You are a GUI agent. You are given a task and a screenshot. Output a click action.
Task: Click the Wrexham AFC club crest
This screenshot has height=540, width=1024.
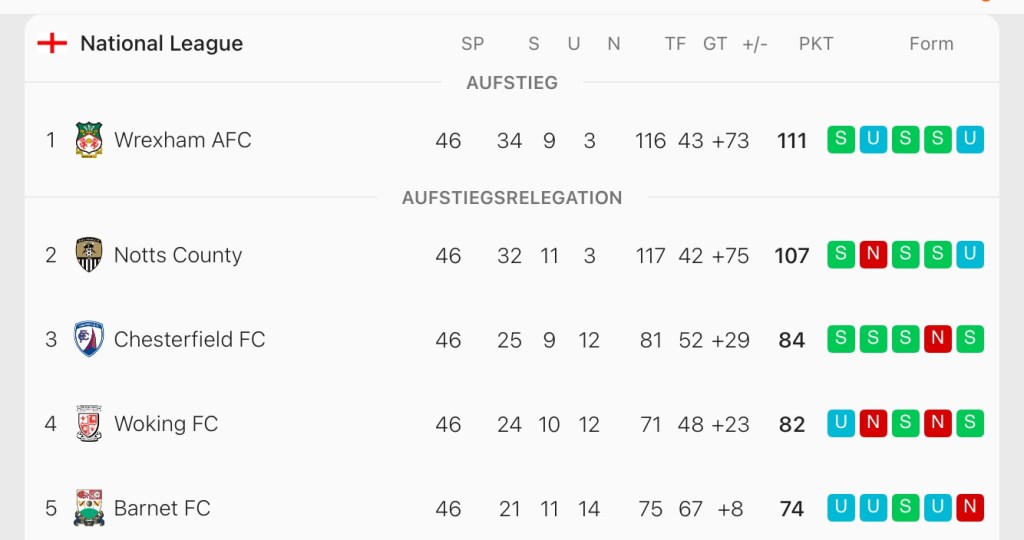click(x=89, y=140)
